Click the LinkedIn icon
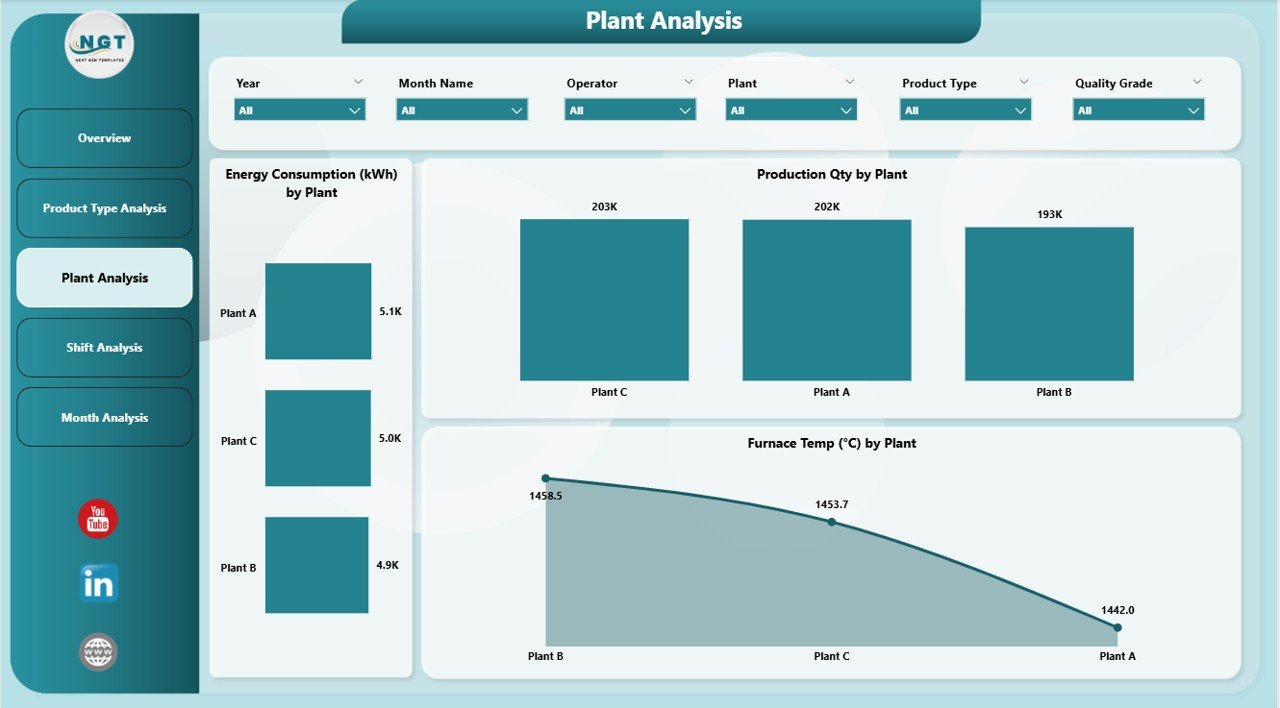Viewport: 1280px width, 708px height. point(96,584)
